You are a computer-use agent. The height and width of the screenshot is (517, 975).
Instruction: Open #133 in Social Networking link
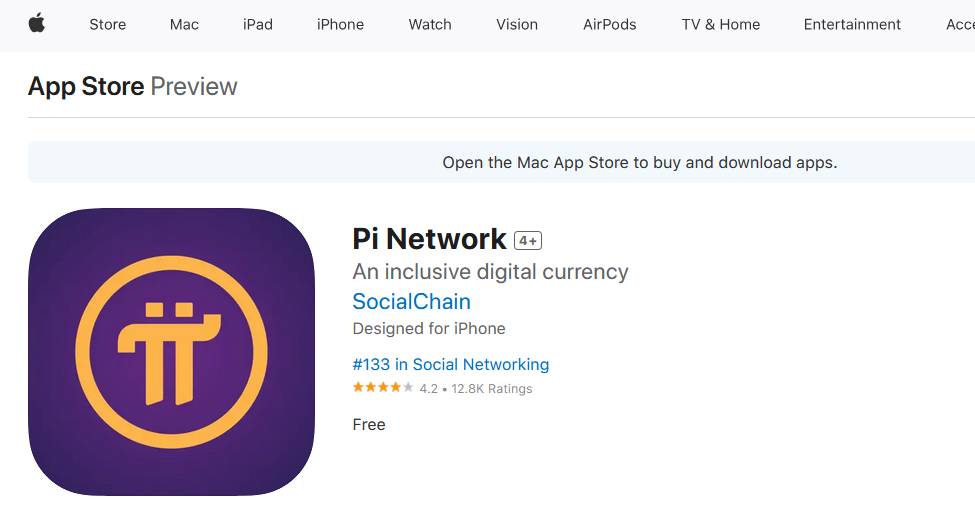click(451, 365)
